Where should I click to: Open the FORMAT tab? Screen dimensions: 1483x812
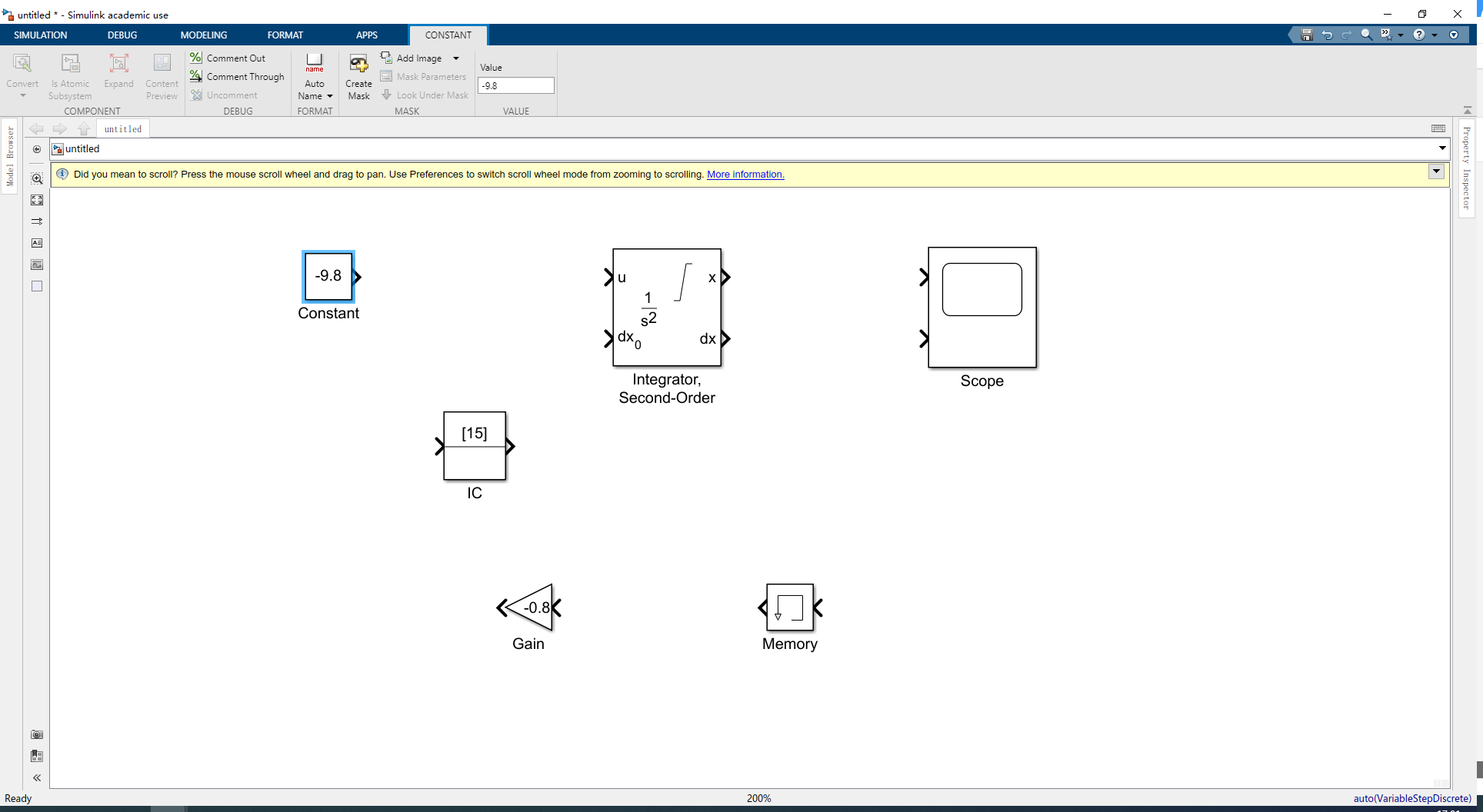click(x=285, y=35)
